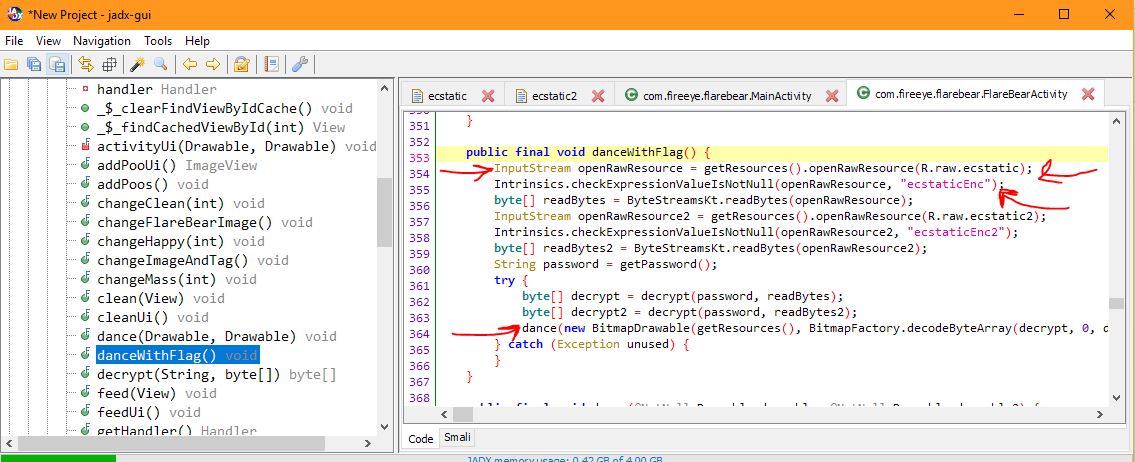Click the export project disk icon
1135x462 pixels.
pos(58,65)
